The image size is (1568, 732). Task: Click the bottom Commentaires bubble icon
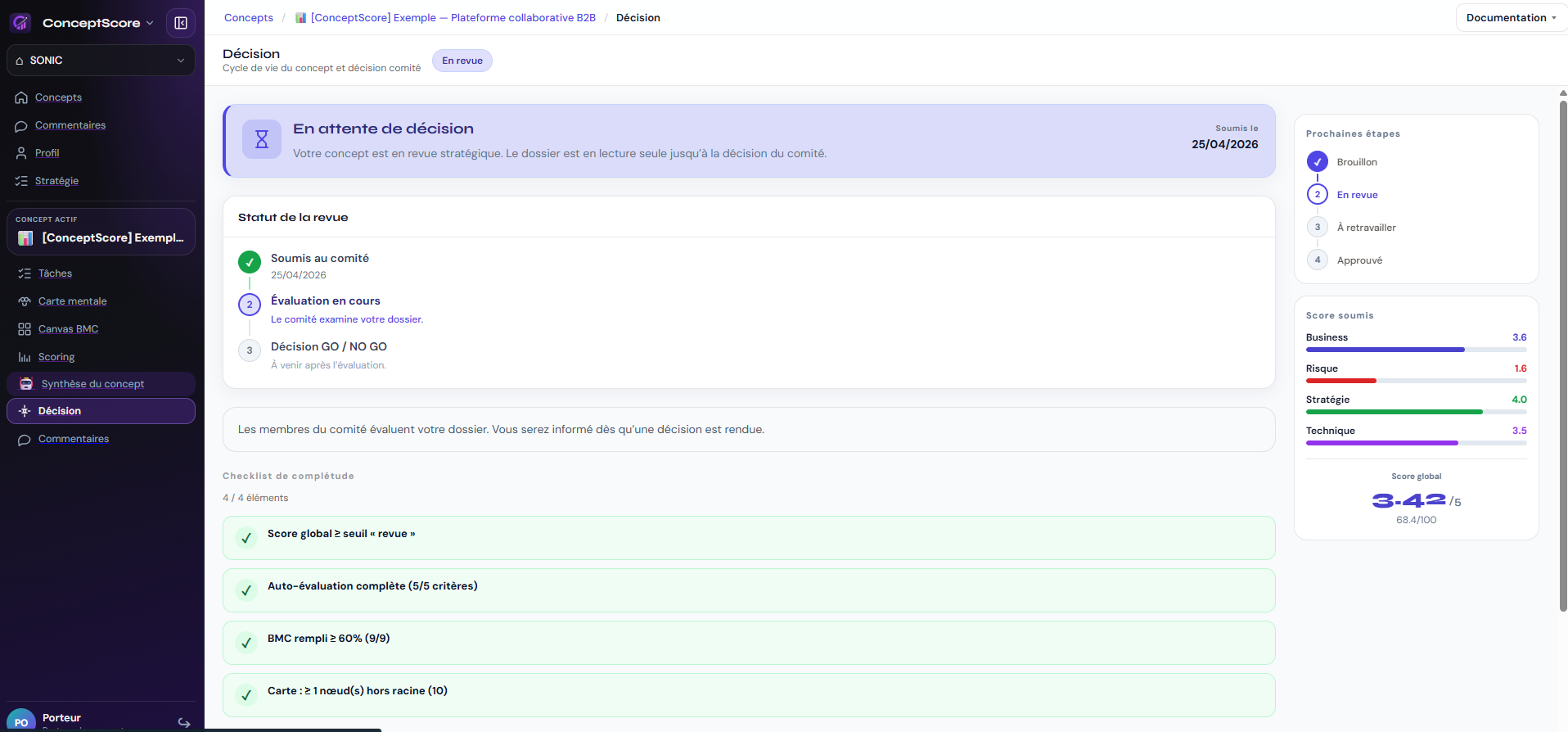pos(25,440)
